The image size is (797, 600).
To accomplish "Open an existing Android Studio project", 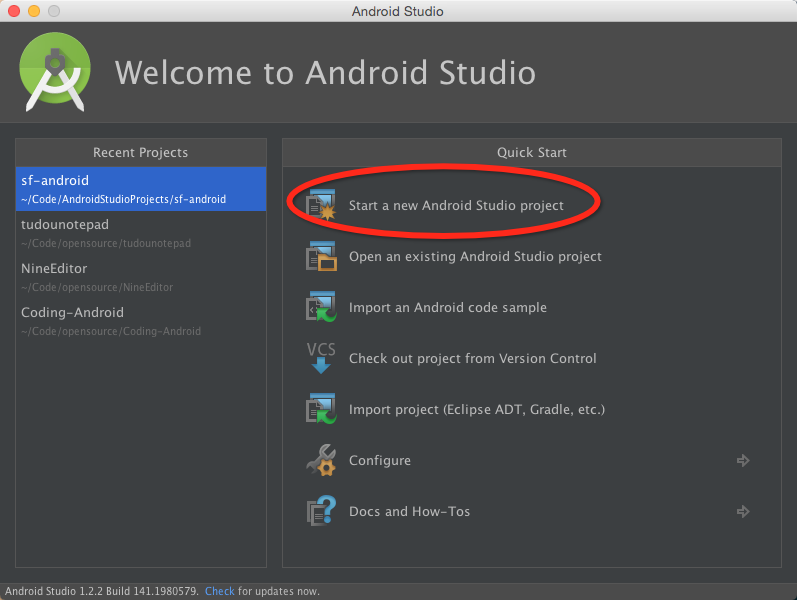I will click(475, 256).
